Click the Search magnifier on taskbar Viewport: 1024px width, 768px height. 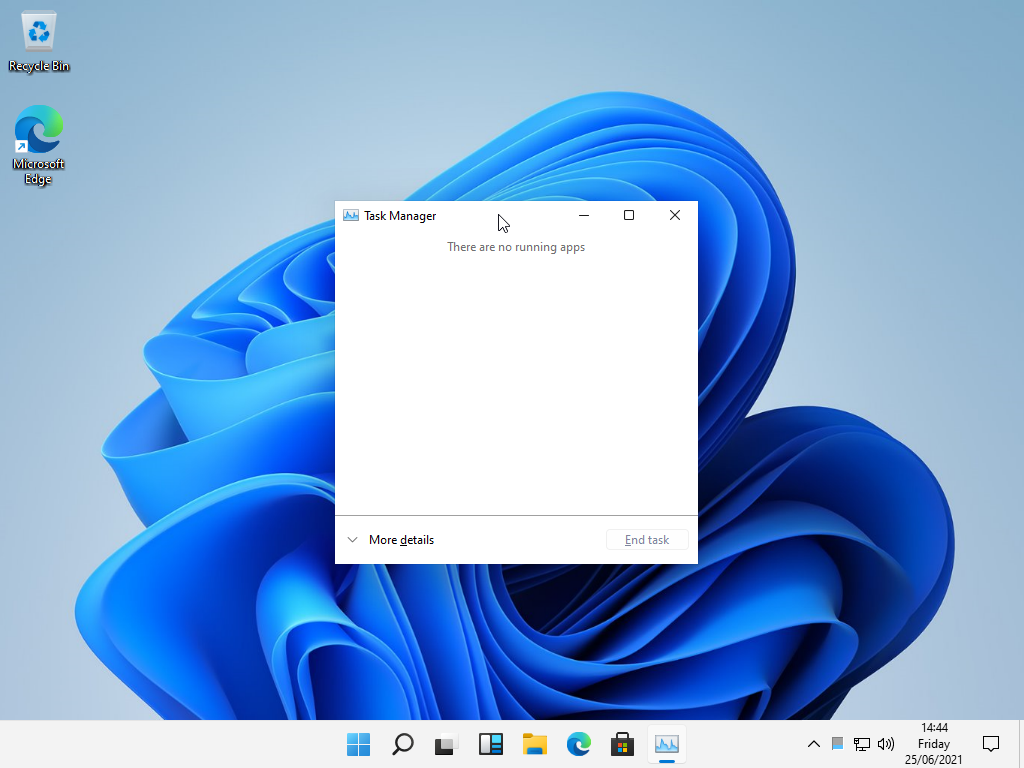click(402, 744)
